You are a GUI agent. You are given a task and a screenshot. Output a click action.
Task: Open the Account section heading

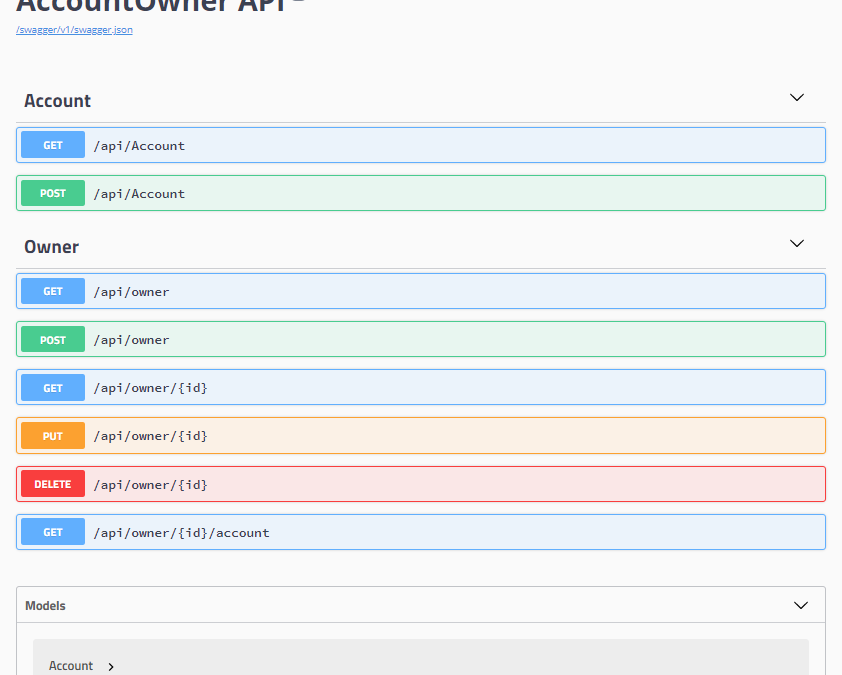coord(58,101)
